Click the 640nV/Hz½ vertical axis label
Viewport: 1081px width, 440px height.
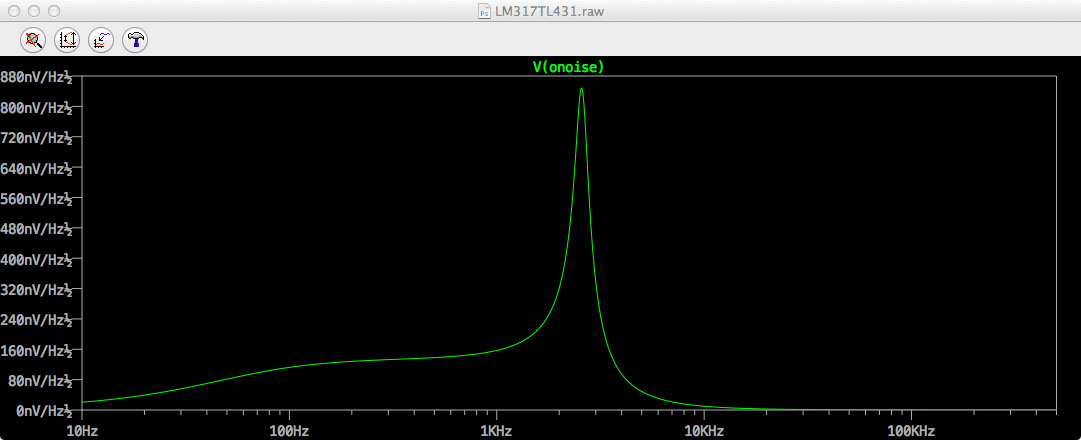pyautogui.click(x=36, y=169)
